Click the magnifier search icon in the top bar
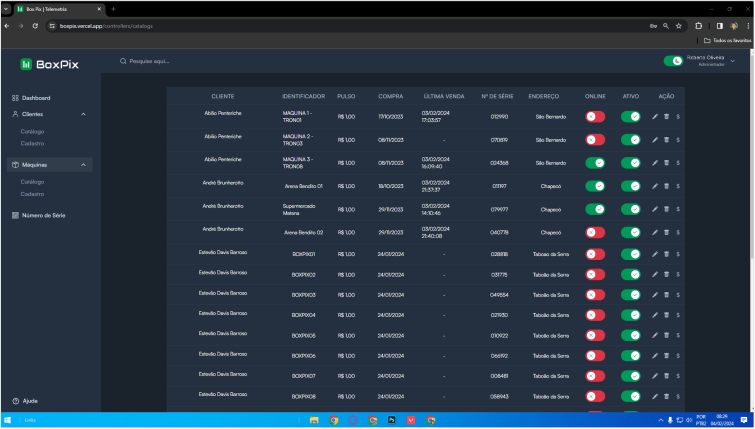Viewport: 755px width, 429px height. pyautogui.click(x=123, y=61)
